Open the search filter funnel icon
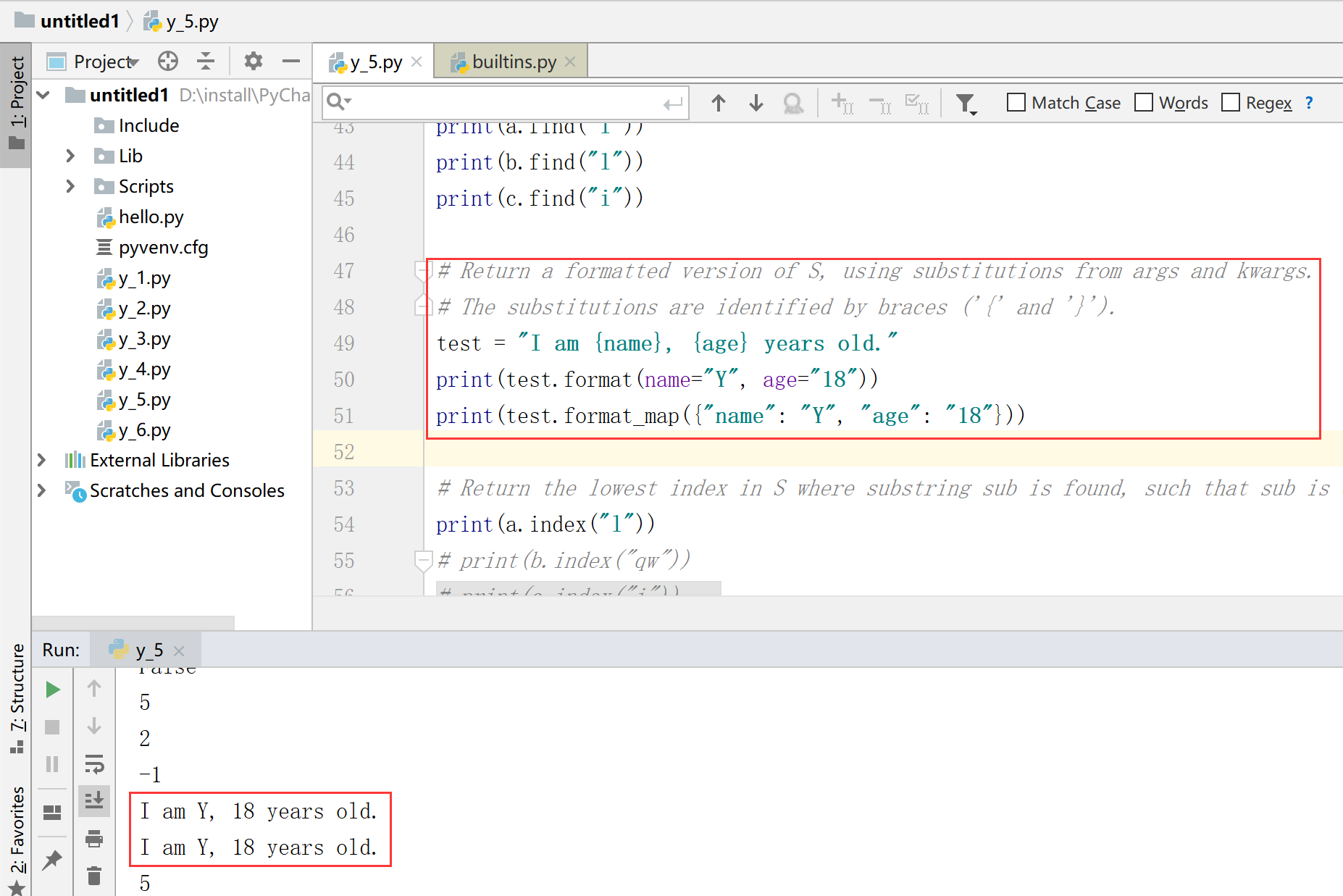Viewport: 1343px width, 896px height. pos(966,104)
